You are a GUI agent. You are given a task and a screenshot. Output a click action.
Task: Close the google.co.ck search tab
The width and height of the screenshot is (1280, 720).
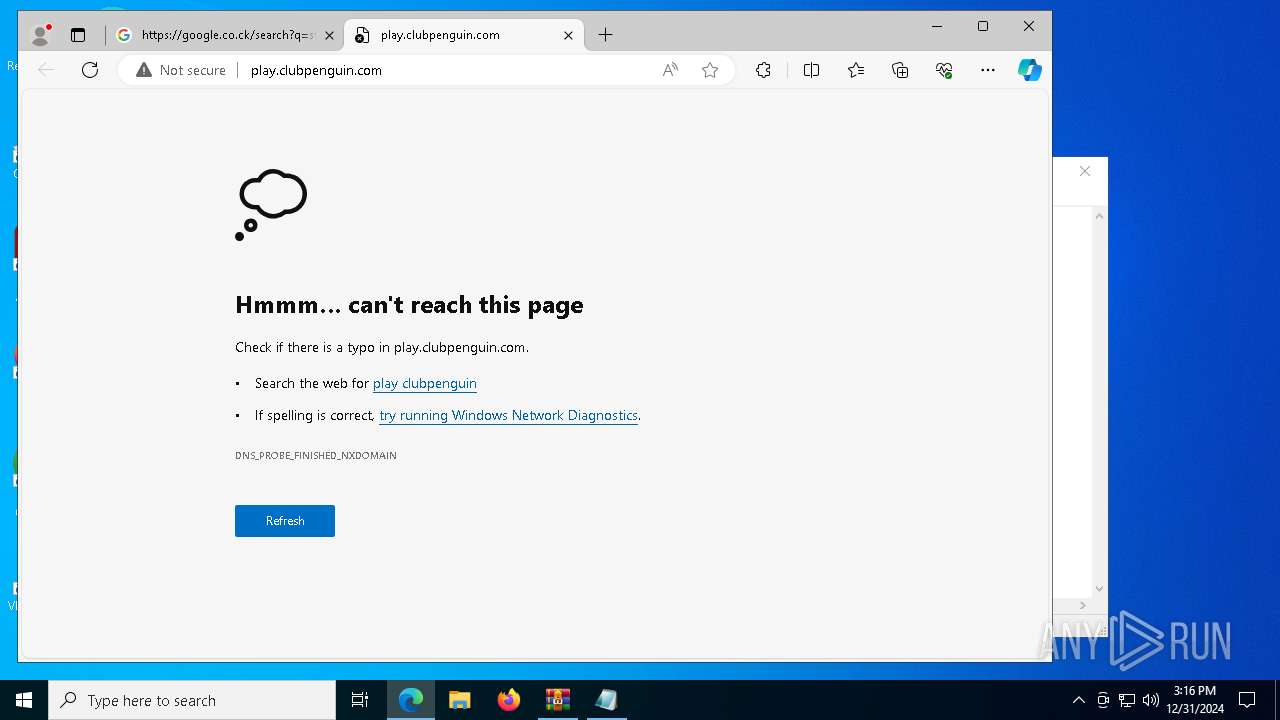[x=329, y=35]
